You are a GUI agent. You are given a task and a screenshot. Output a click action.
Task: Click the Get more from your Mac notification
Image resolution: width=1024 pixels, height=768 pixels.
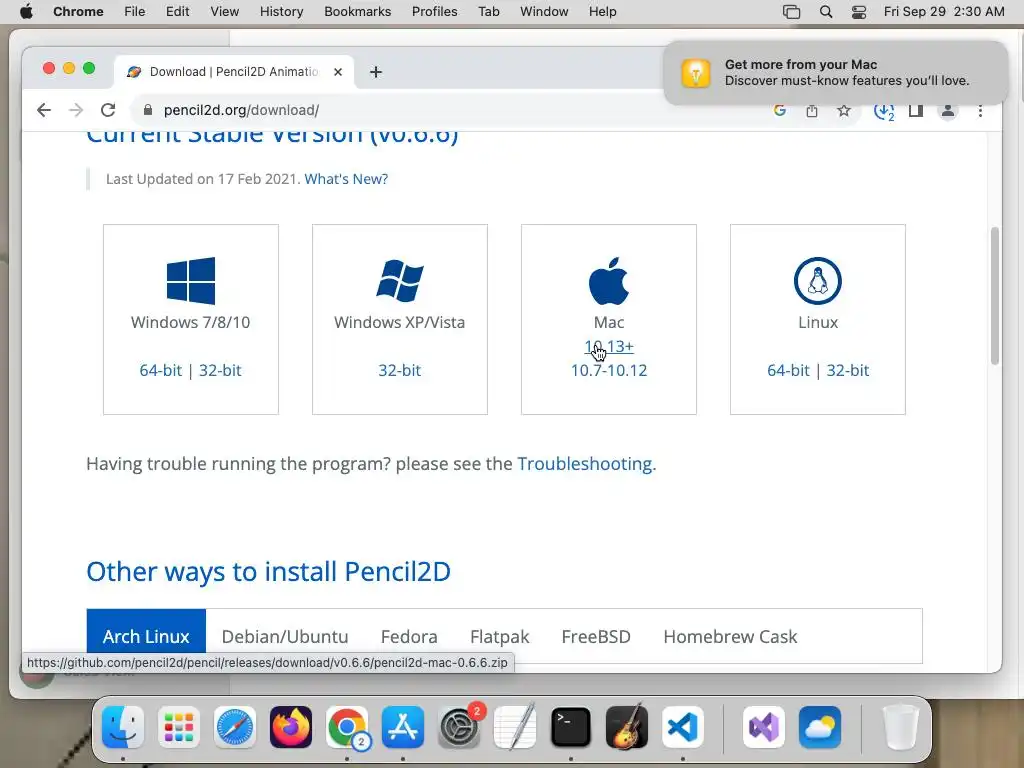tap(836, 72)
